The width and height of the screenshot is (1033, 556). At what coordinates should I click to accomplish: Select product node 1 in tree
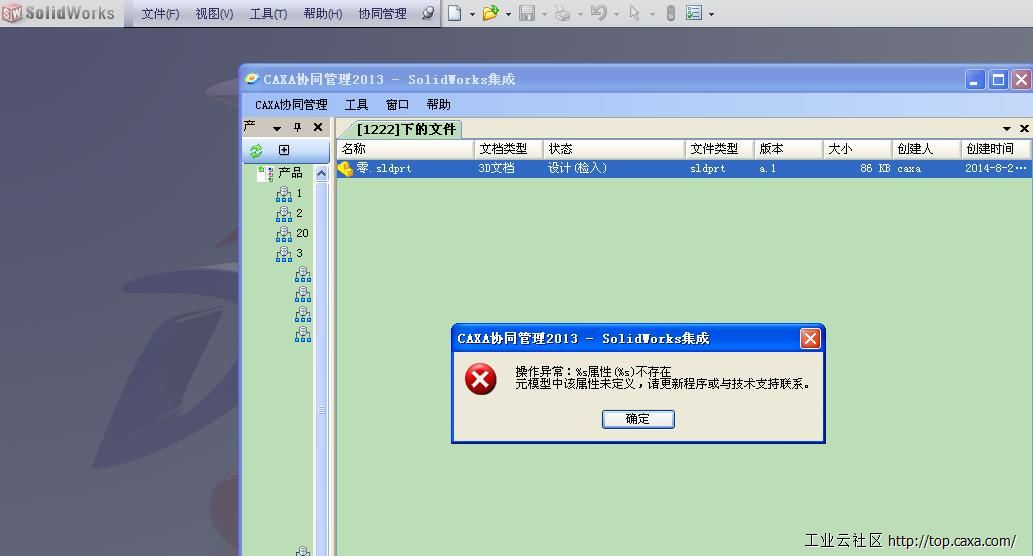pos(298,193)
